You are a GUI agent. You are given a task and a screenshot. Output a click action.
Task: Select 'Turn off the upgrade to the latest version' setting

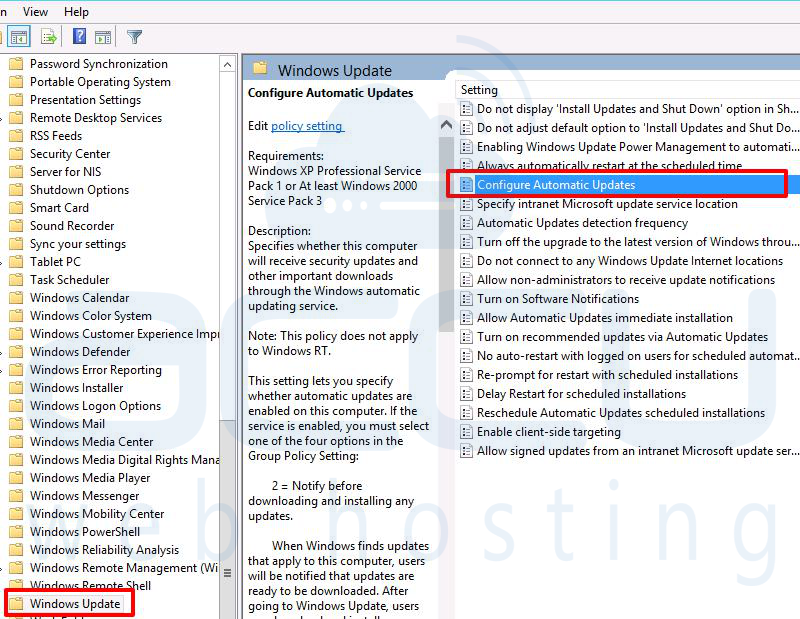[637, 242]
